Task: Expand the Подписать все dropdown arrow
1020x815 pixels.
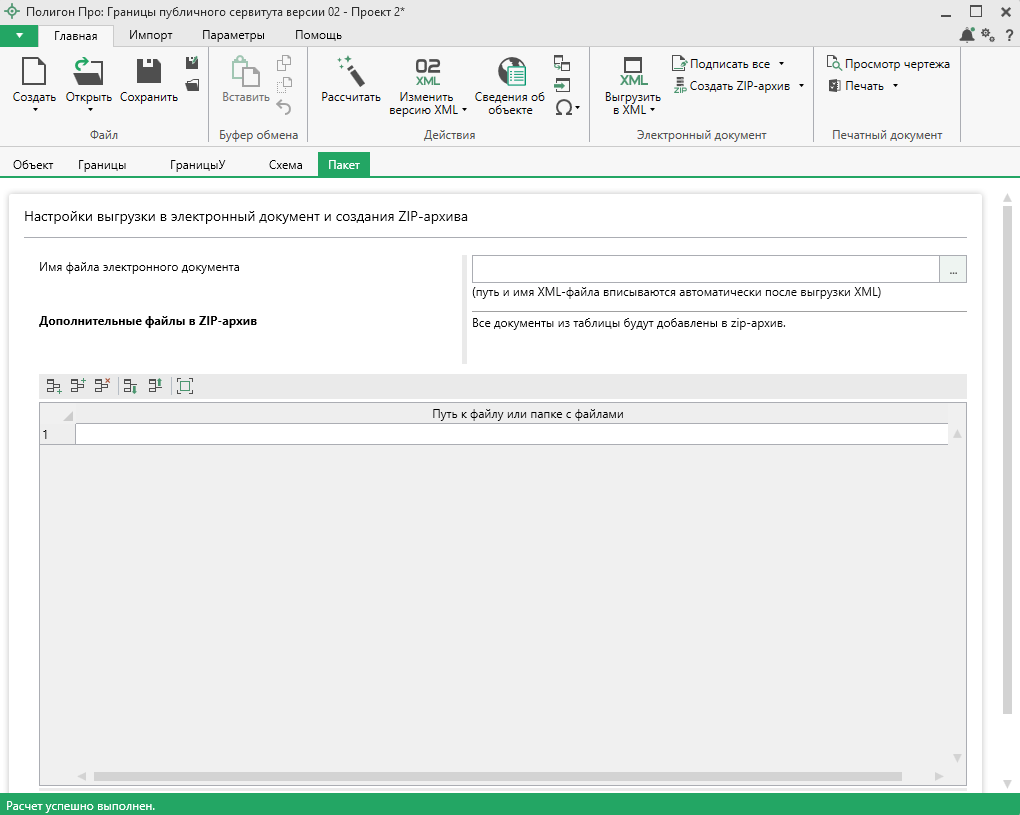Action: coord(781,64)
